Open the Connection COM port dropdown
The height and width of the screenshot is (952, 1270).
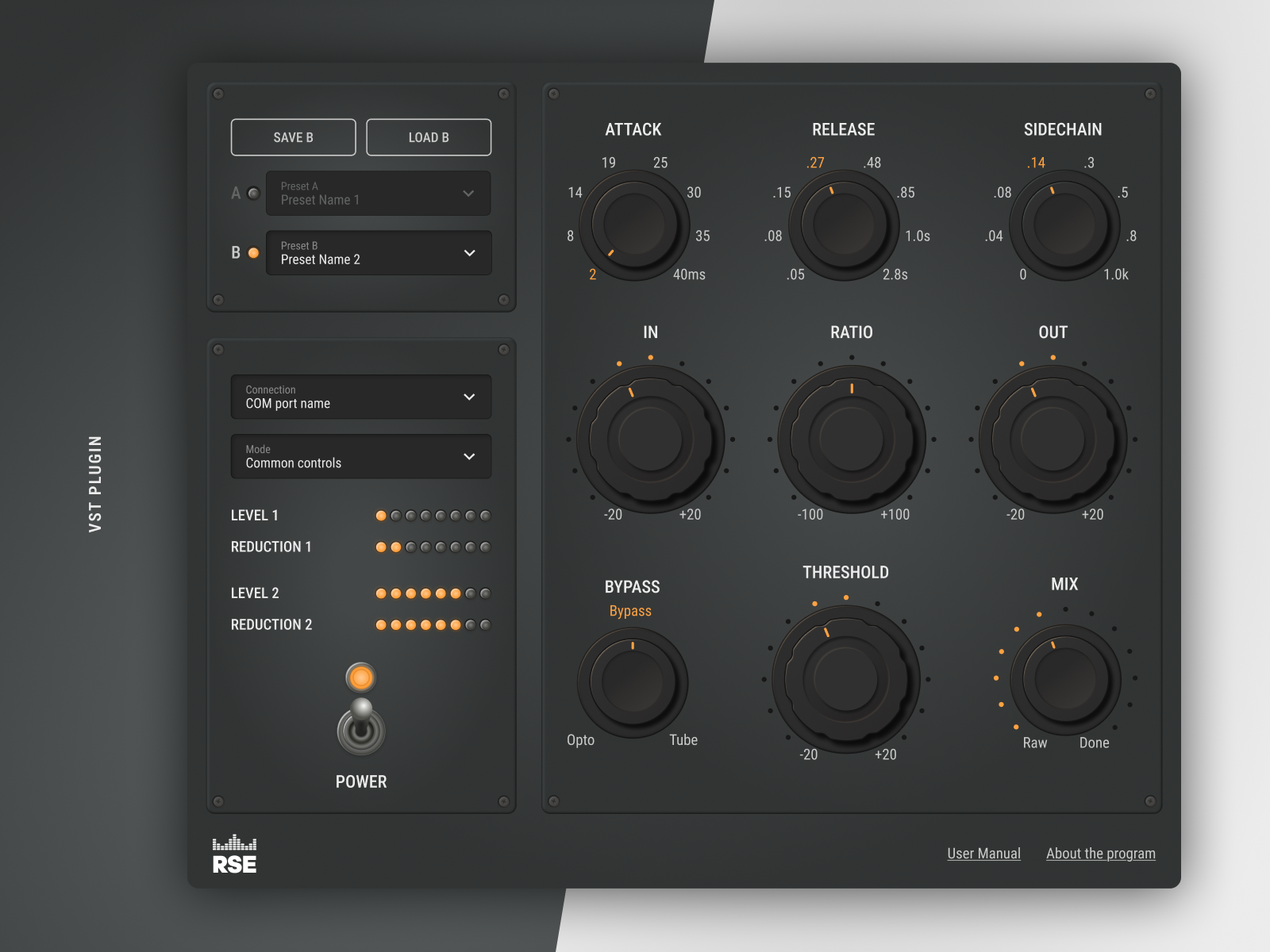pos(361,397)
